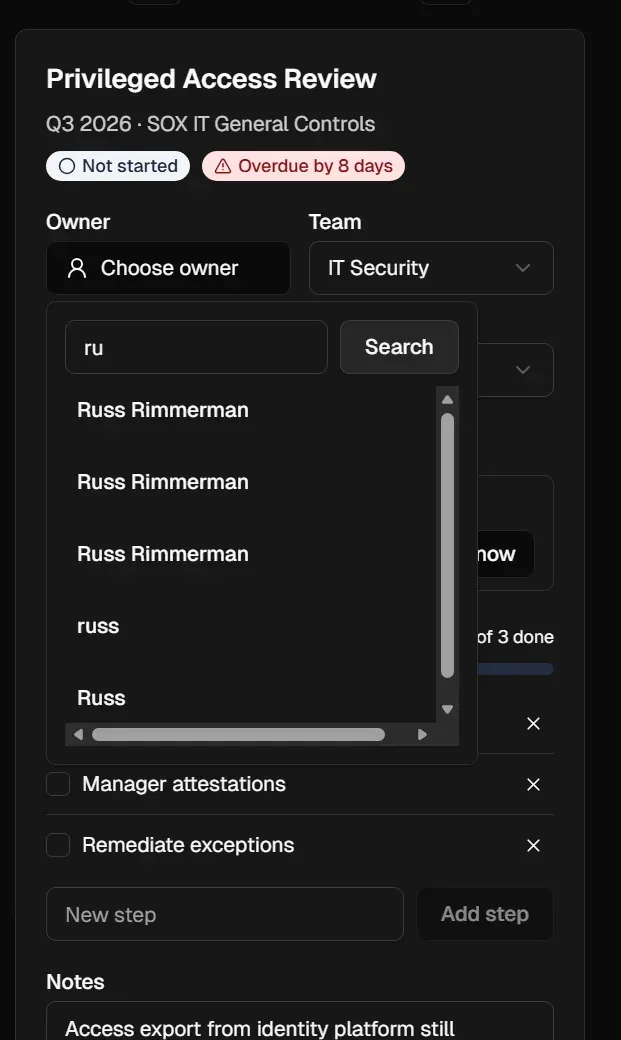Click the scroll right arrow of results list

422,734
